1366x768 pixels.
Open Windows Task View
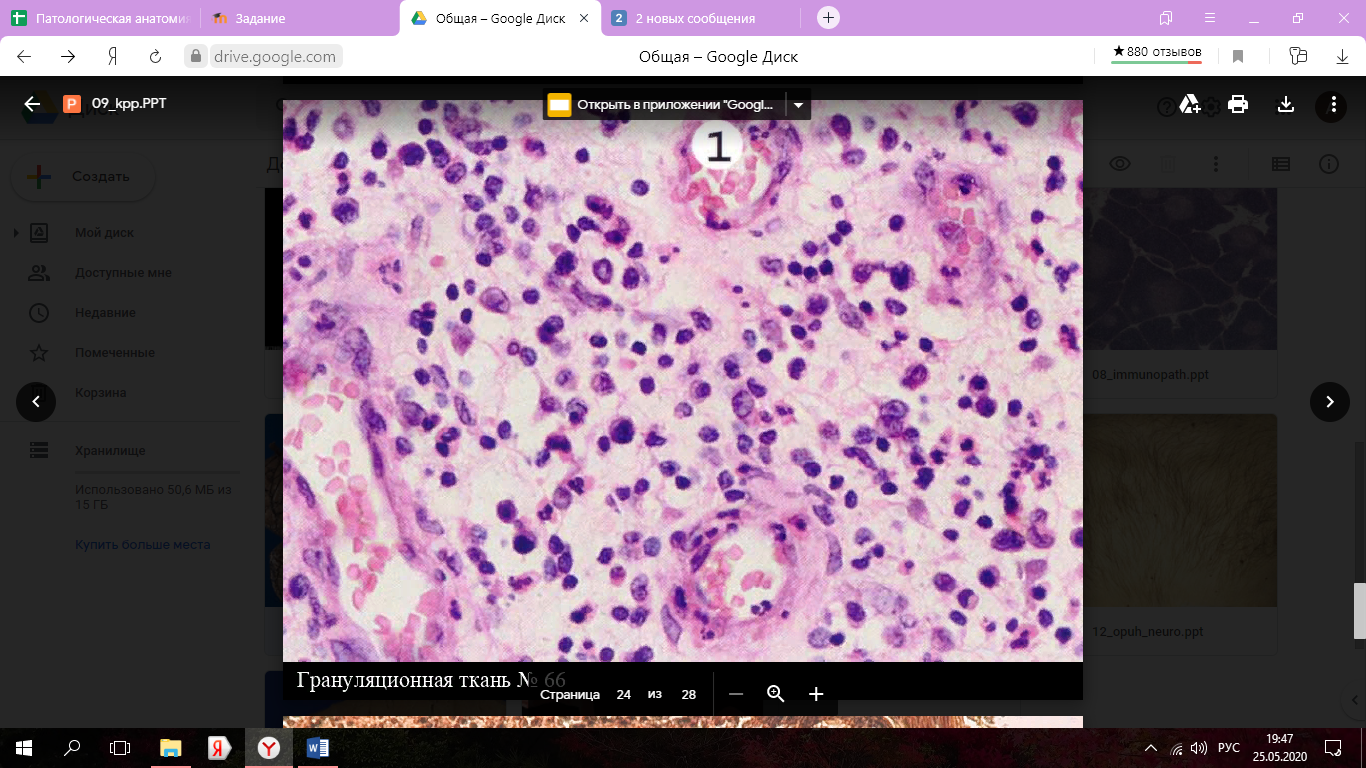point(120,747)
